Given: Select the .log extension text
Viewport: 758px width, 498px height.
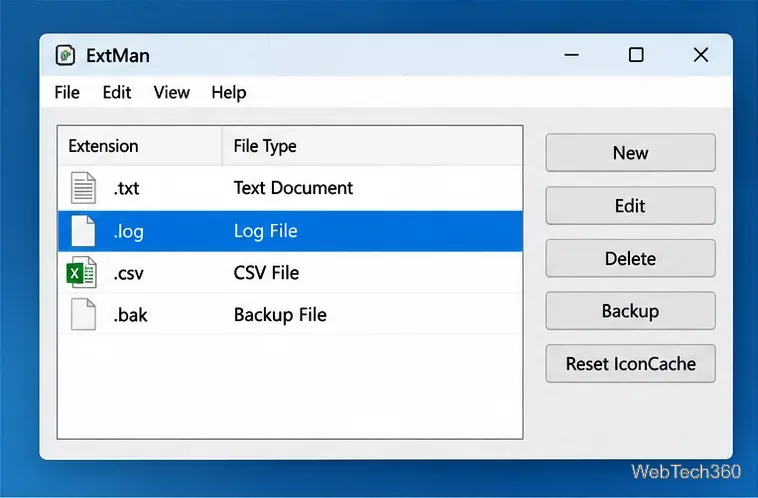Looking at the screenshot, I should point(129,232).
